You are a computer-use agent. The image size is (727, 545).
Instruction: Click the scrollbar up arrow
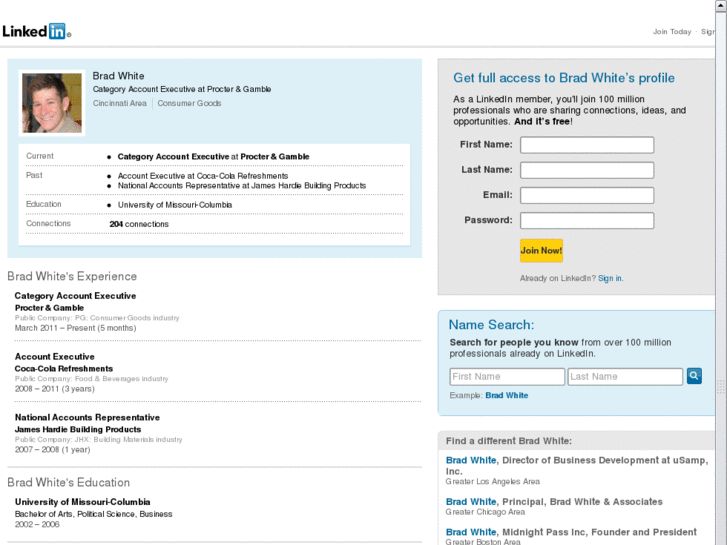pos(721,5)
